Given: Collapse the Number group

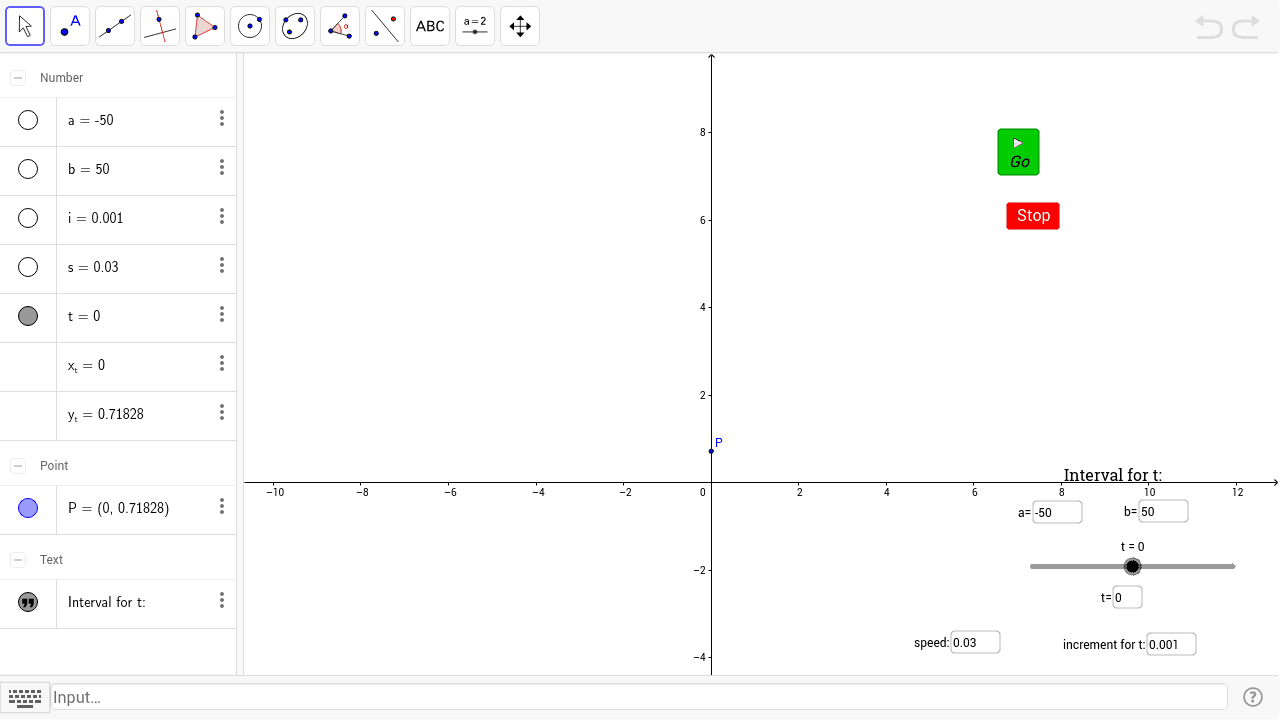Looking at the screenshot, I should [x=18, y=77].
